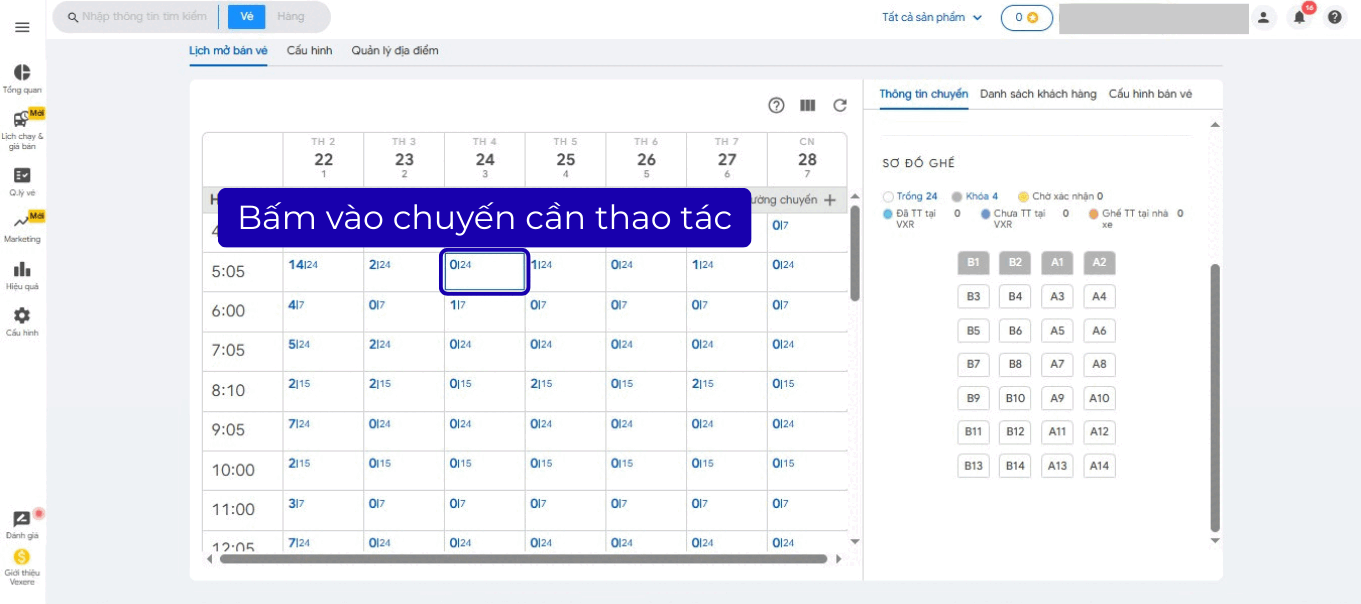Click the column view icon
Image resolution: width=1361 pixels, height=604 pixels.
pyautogui.click(x=808, y=106)
